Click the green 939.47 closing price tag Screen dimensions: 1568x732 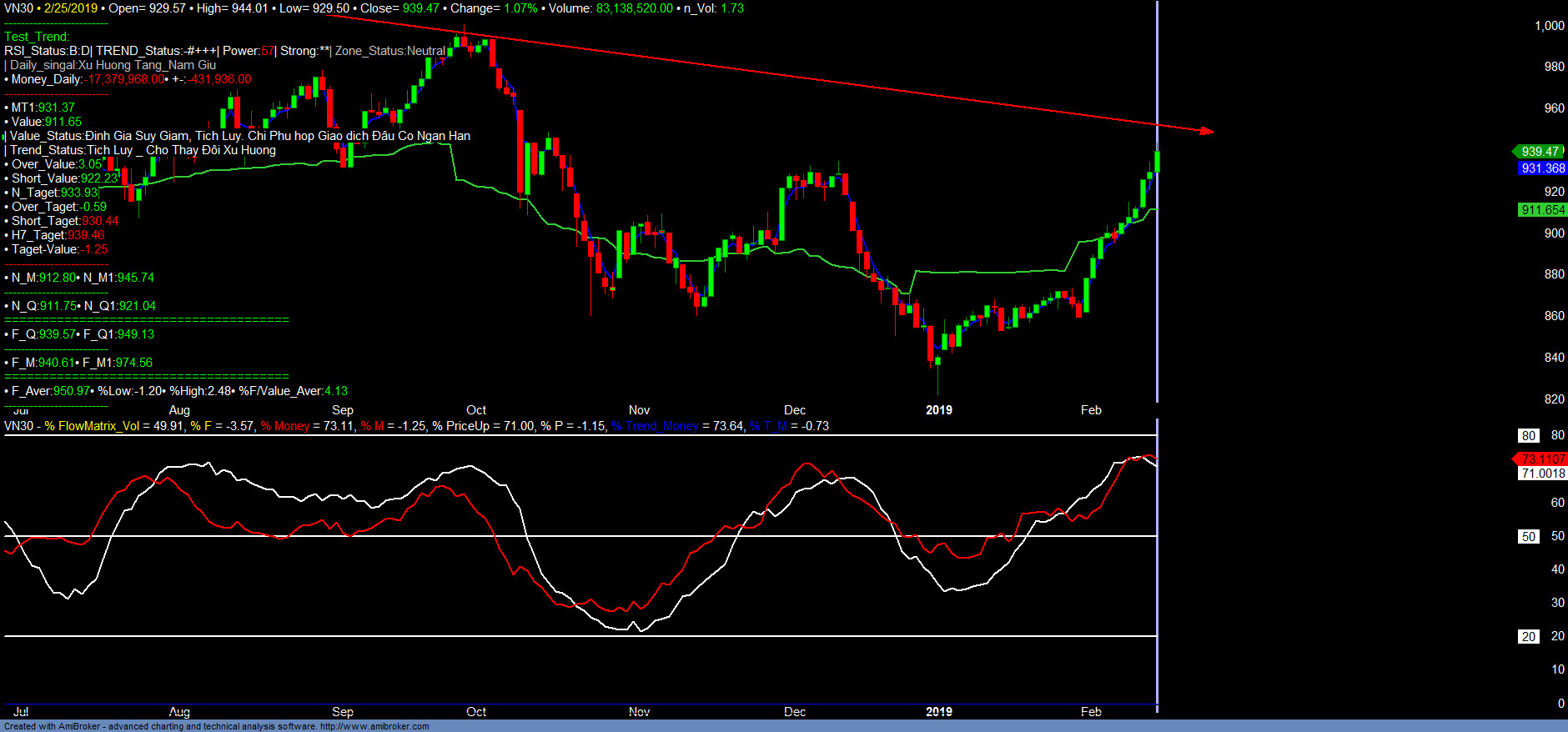(1539, 151)
